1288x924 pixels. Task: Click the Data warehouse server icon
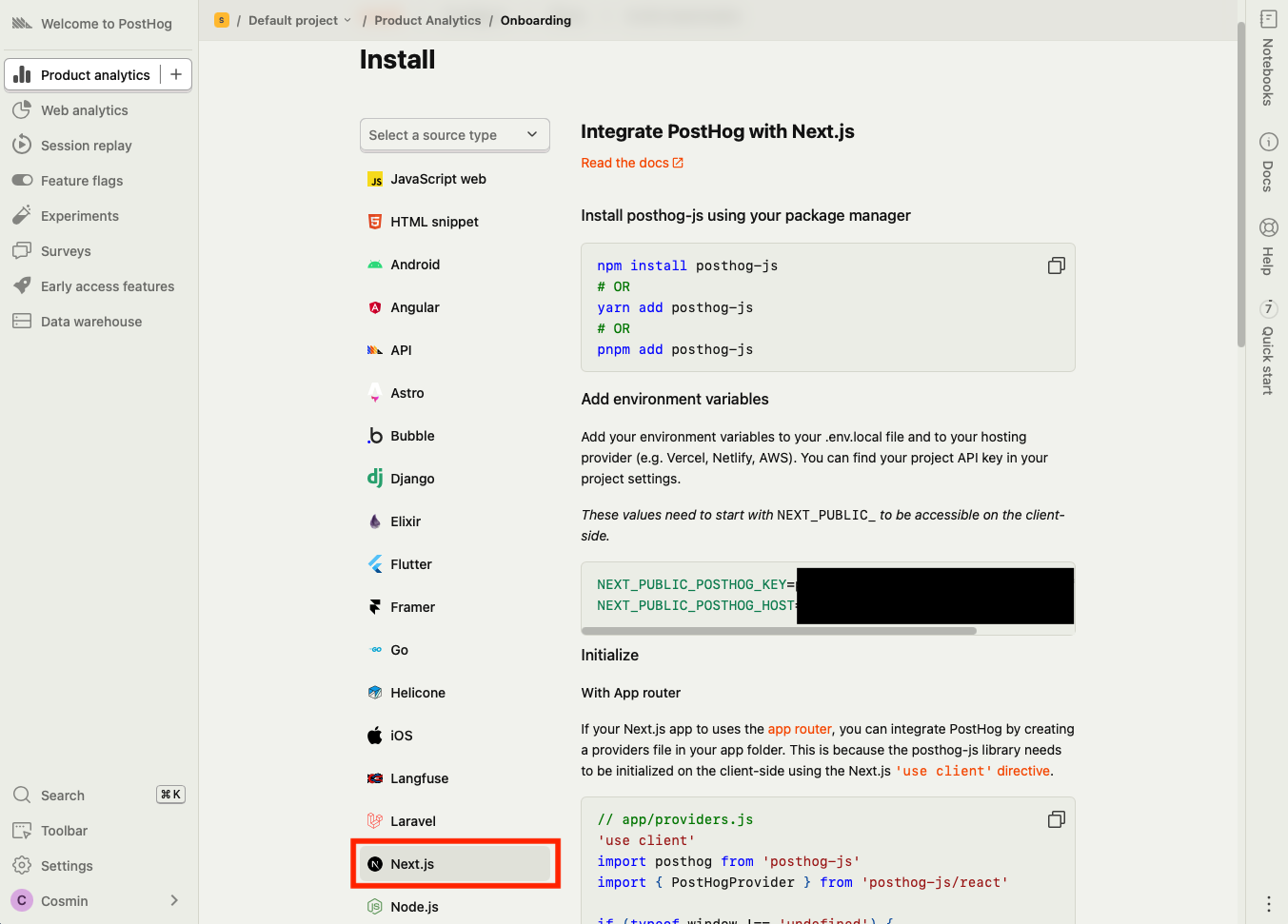point(22,322)
